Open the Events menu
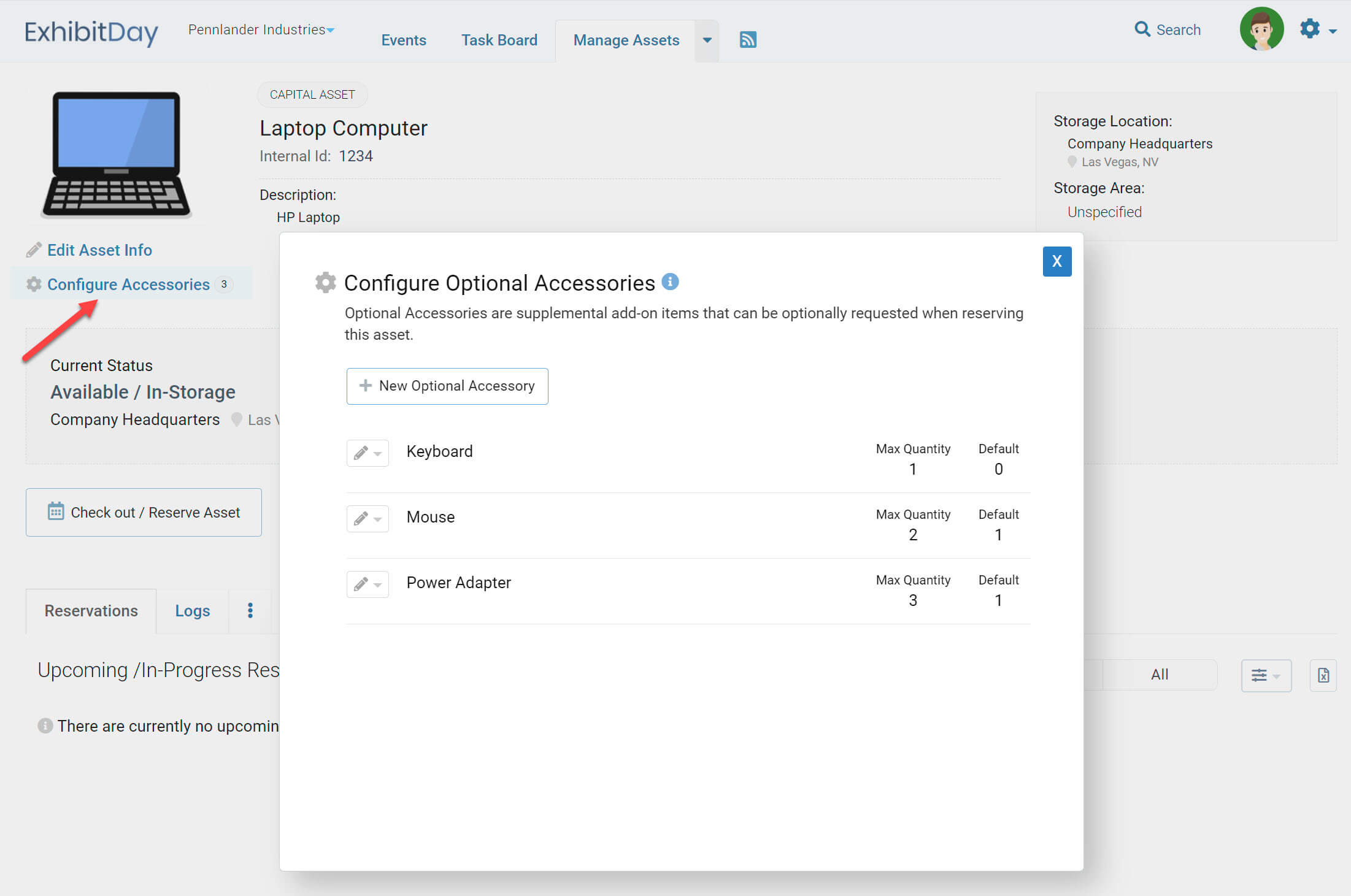Screen dimensions: 1351x896 click(x=403, y=40)
